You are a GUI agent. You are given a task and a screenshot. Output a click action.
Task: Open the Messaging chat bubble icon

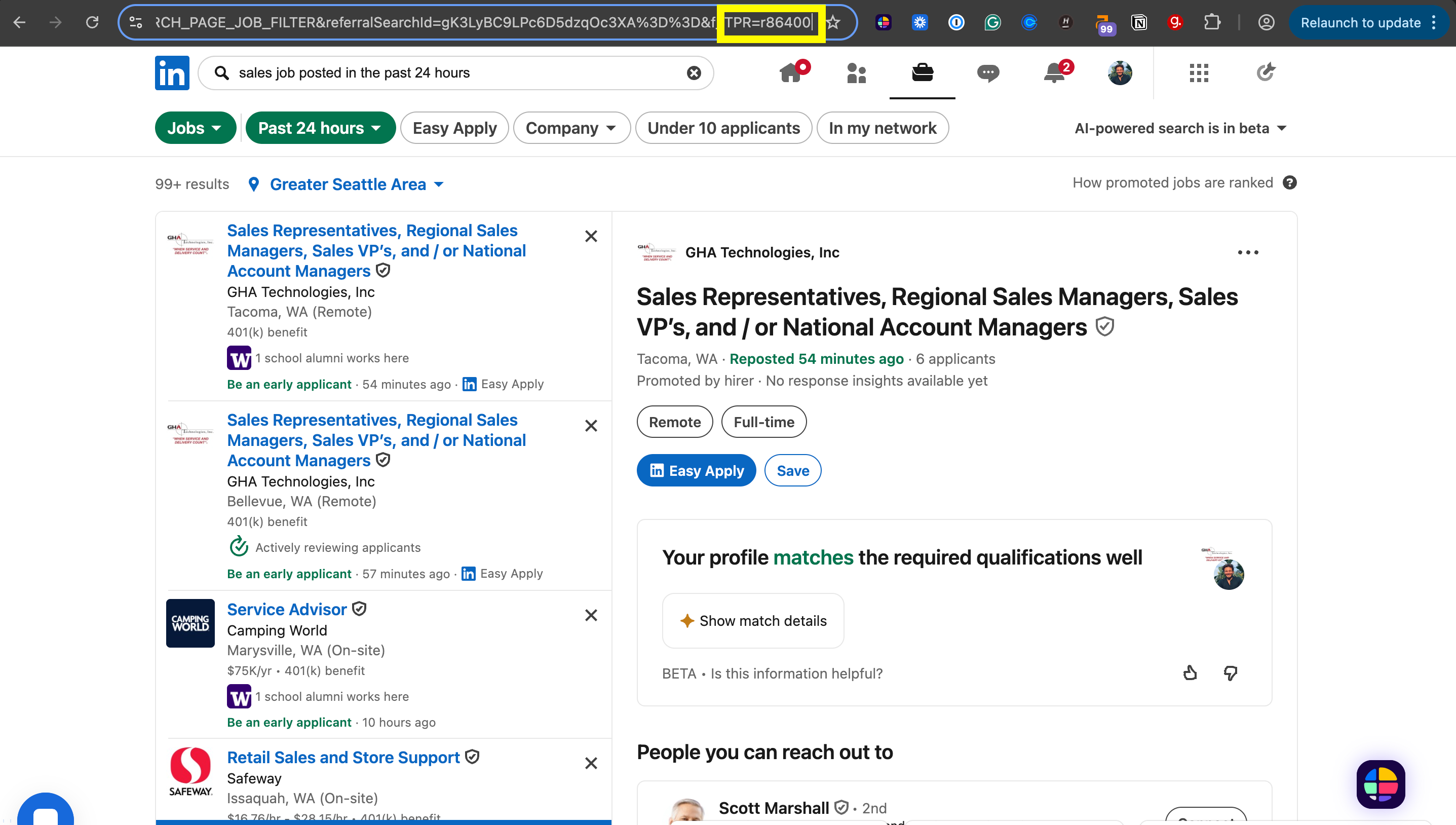coord(988,73)
